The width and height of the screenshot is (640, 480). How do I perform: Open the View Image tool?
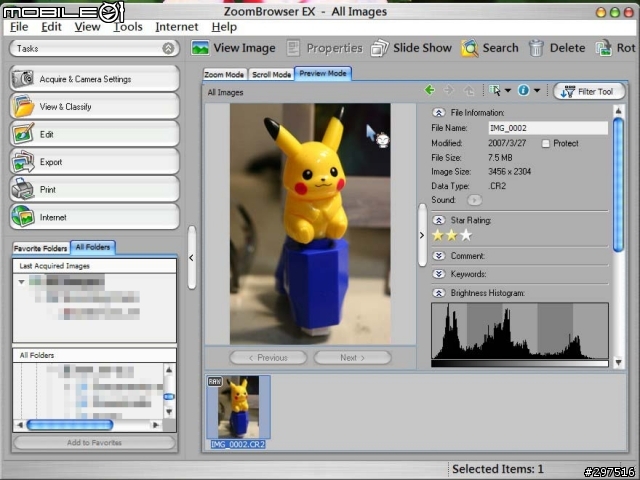click(x=233, y=48)
